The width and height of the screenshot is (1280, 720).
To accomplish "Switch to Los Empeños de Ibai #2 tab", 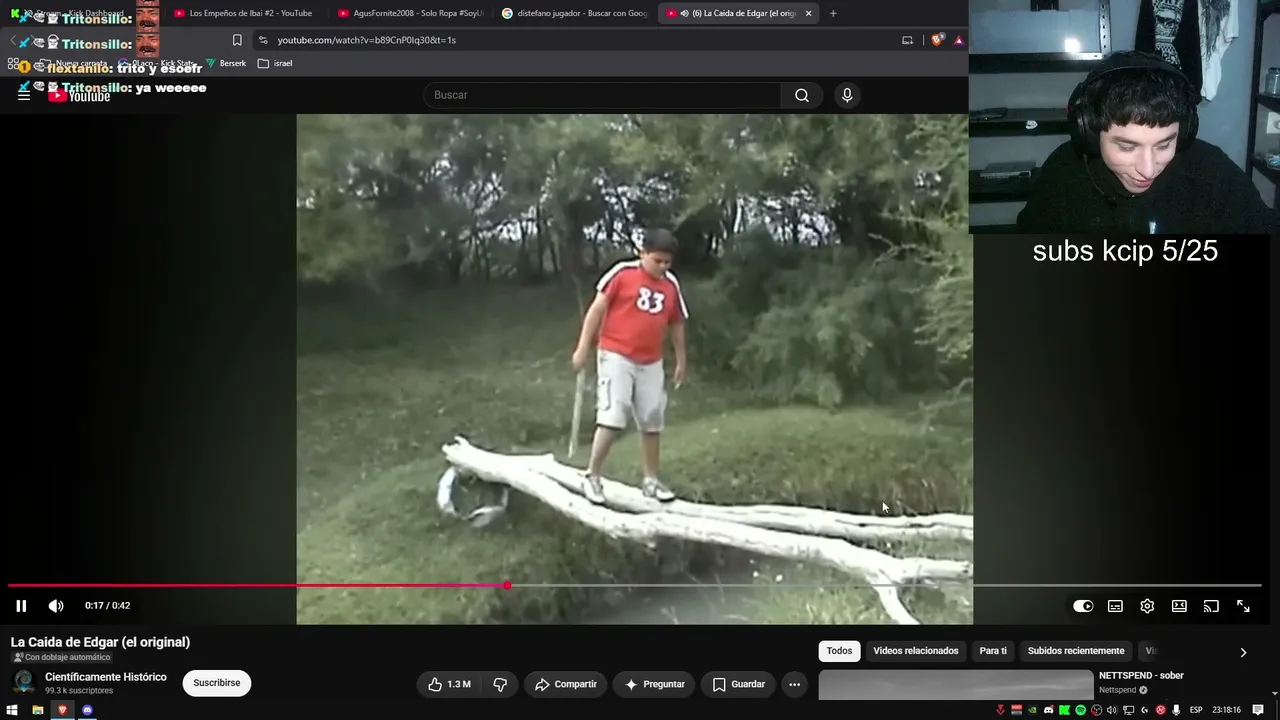I will (244, 13).
